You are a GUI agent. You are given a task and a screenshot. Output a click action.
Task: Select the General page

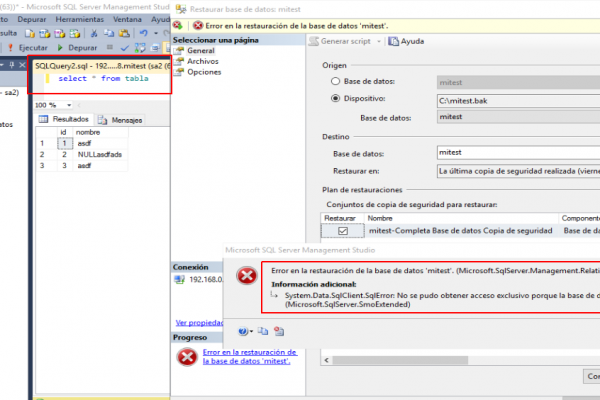201,51
